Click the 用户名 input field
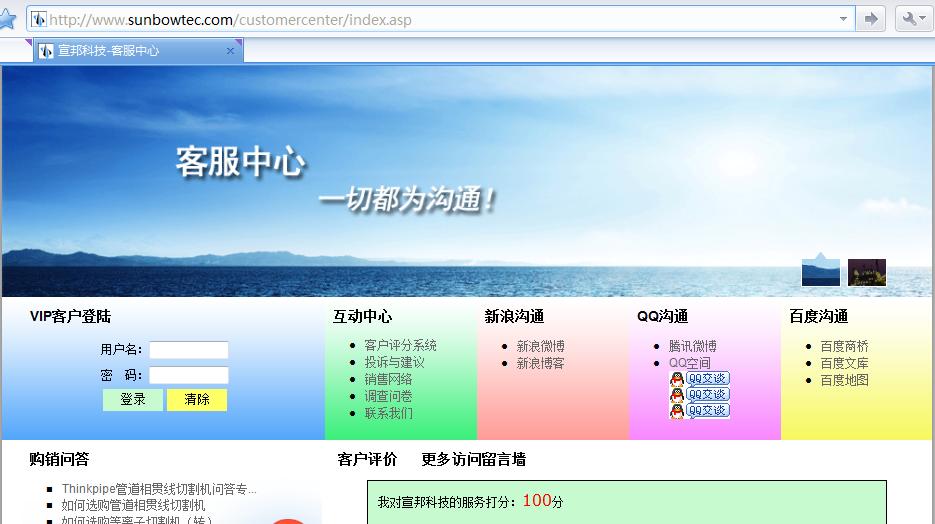The width and height of the screenshot is (935, 524). click(x=189, y=350)
